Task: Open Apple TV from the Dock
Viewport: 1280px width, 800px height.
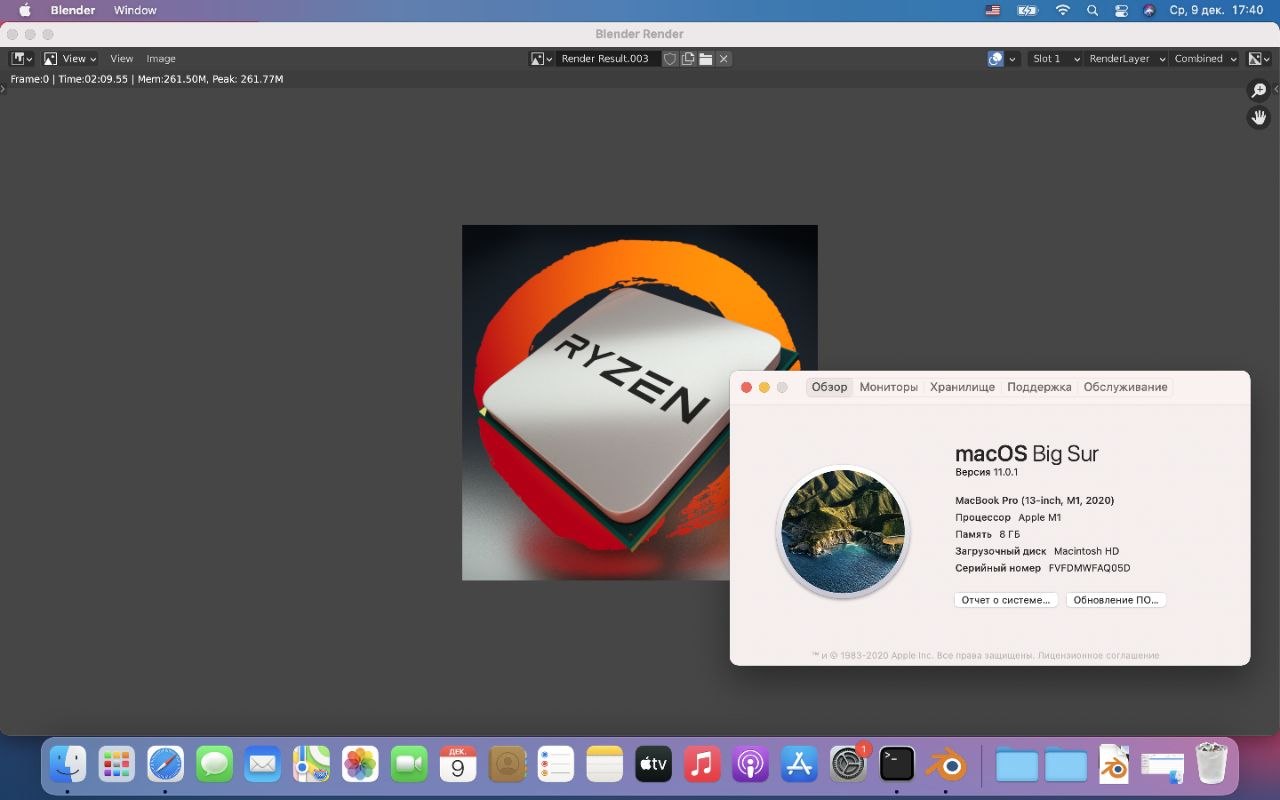Action: (653, 765)
